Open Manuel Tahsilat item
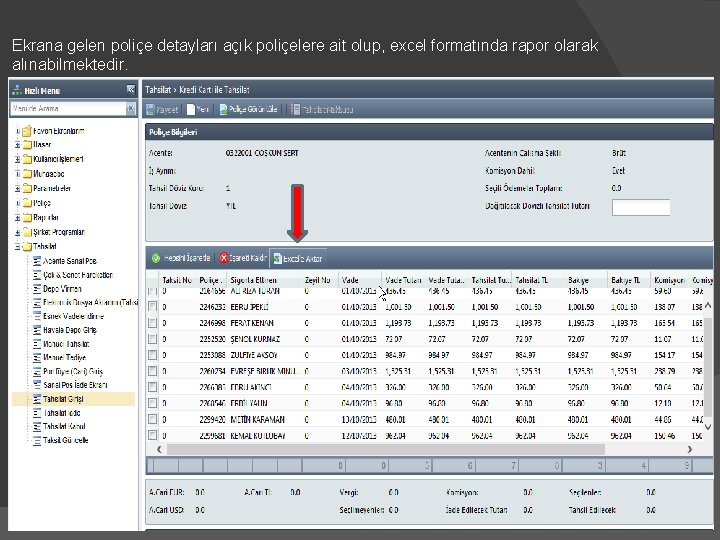This screenshot has width=720, height=540. coord(66,344)
